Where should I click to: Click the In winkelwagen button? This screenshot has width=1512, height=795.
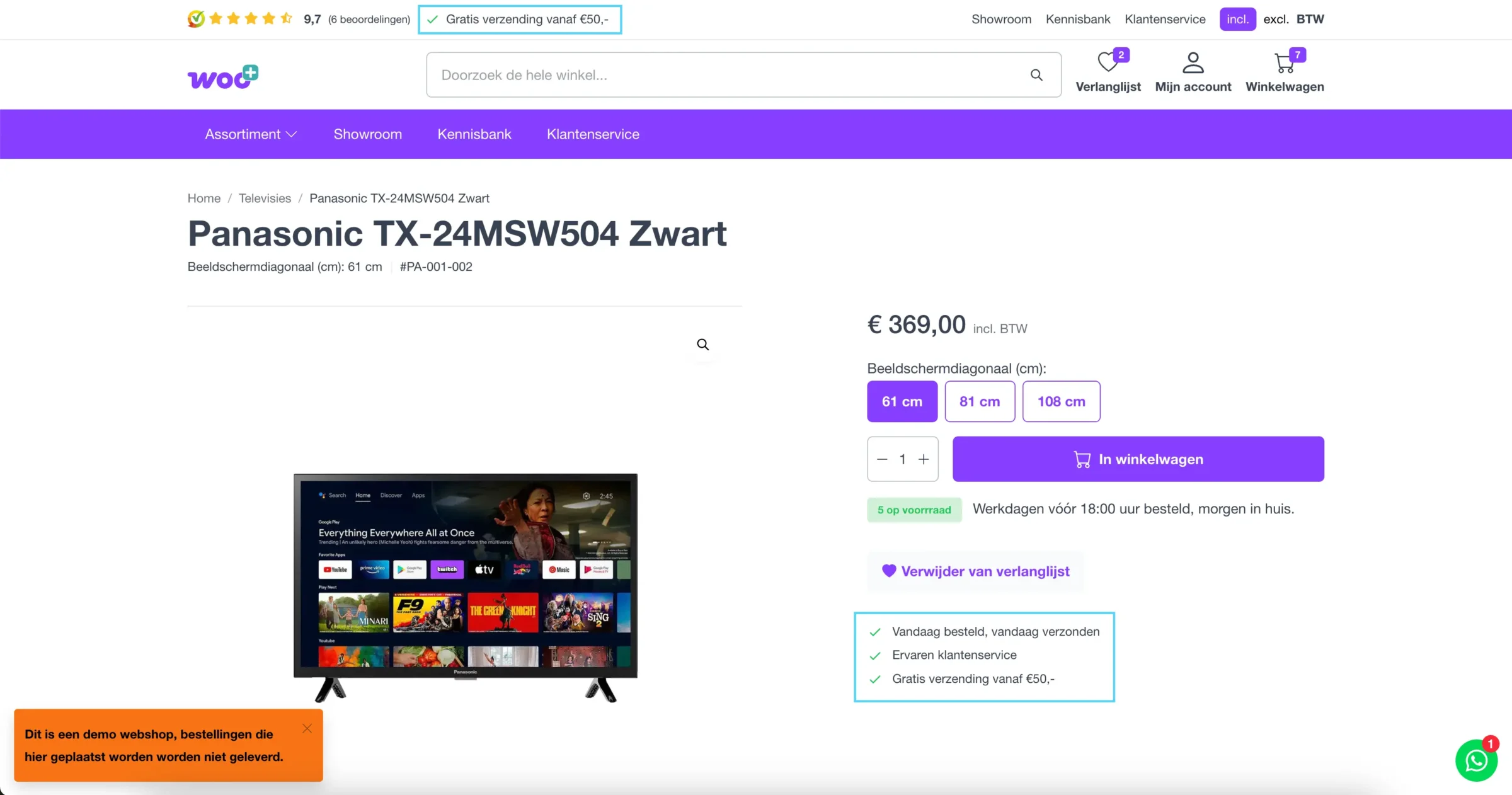click(1138, 459)
